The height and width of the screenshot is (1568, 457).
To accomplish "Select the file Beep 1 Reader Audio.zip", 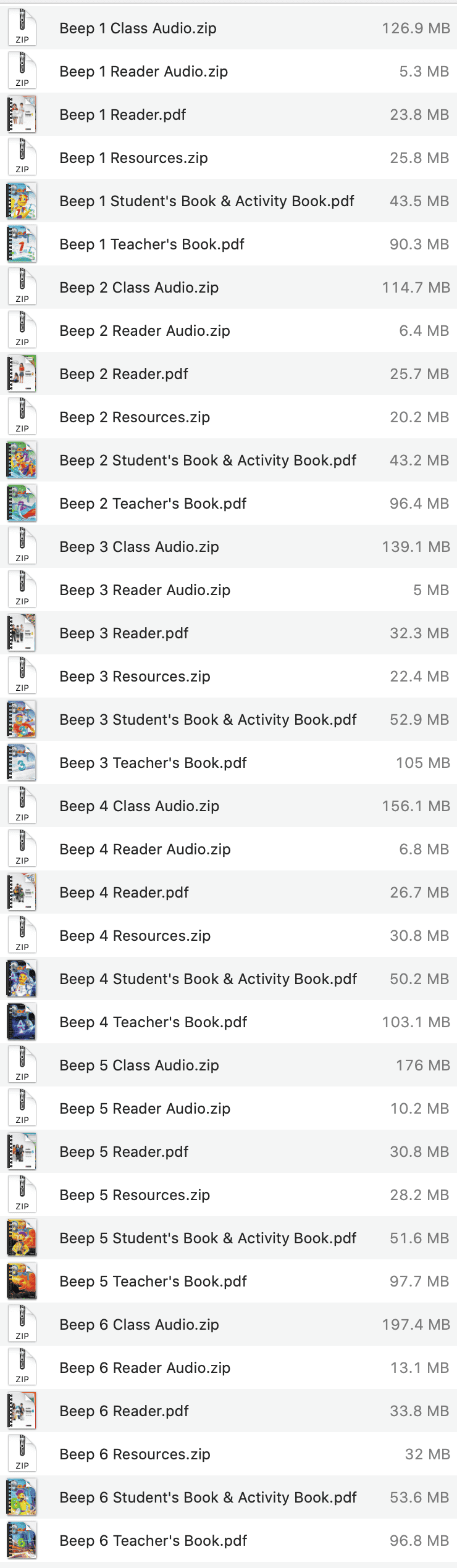I will point(143,71).
